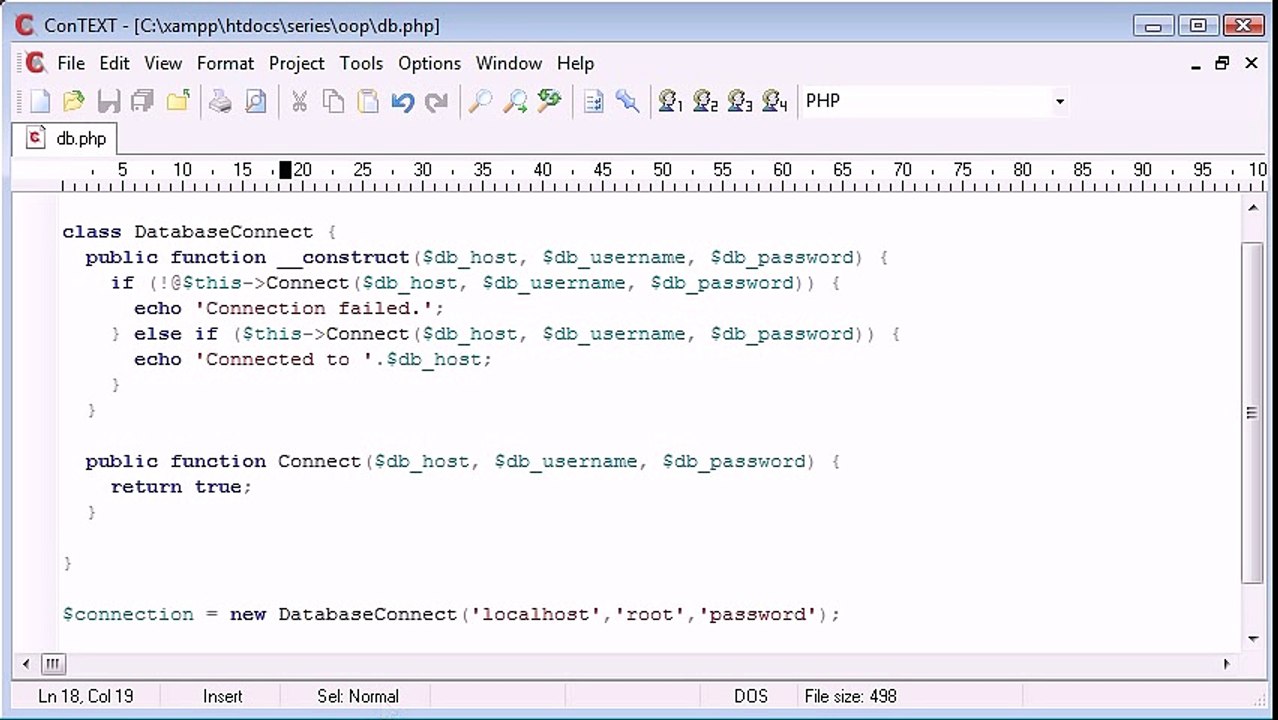Click the Save All files icon
This screenshot has height=720, width=1278.
pyautogui.click(x=142, y=101)
